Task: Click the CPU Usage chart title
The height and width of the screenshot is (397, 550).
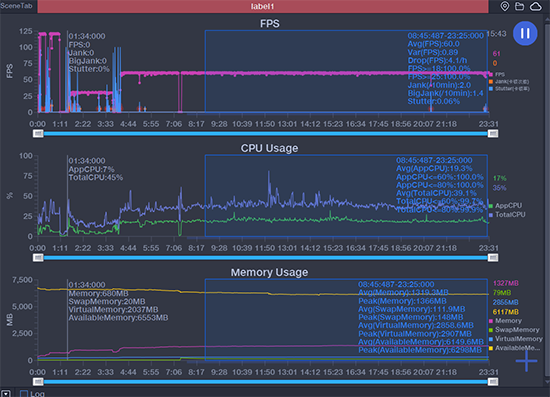Action: tap(269, 148)
